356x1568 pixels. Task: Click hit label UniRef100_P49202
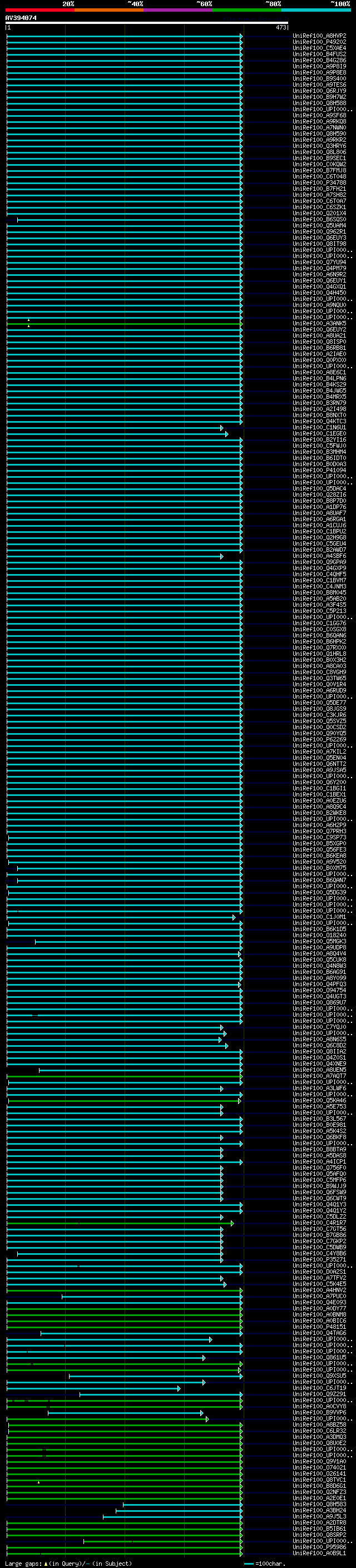[x=319, y=42]
